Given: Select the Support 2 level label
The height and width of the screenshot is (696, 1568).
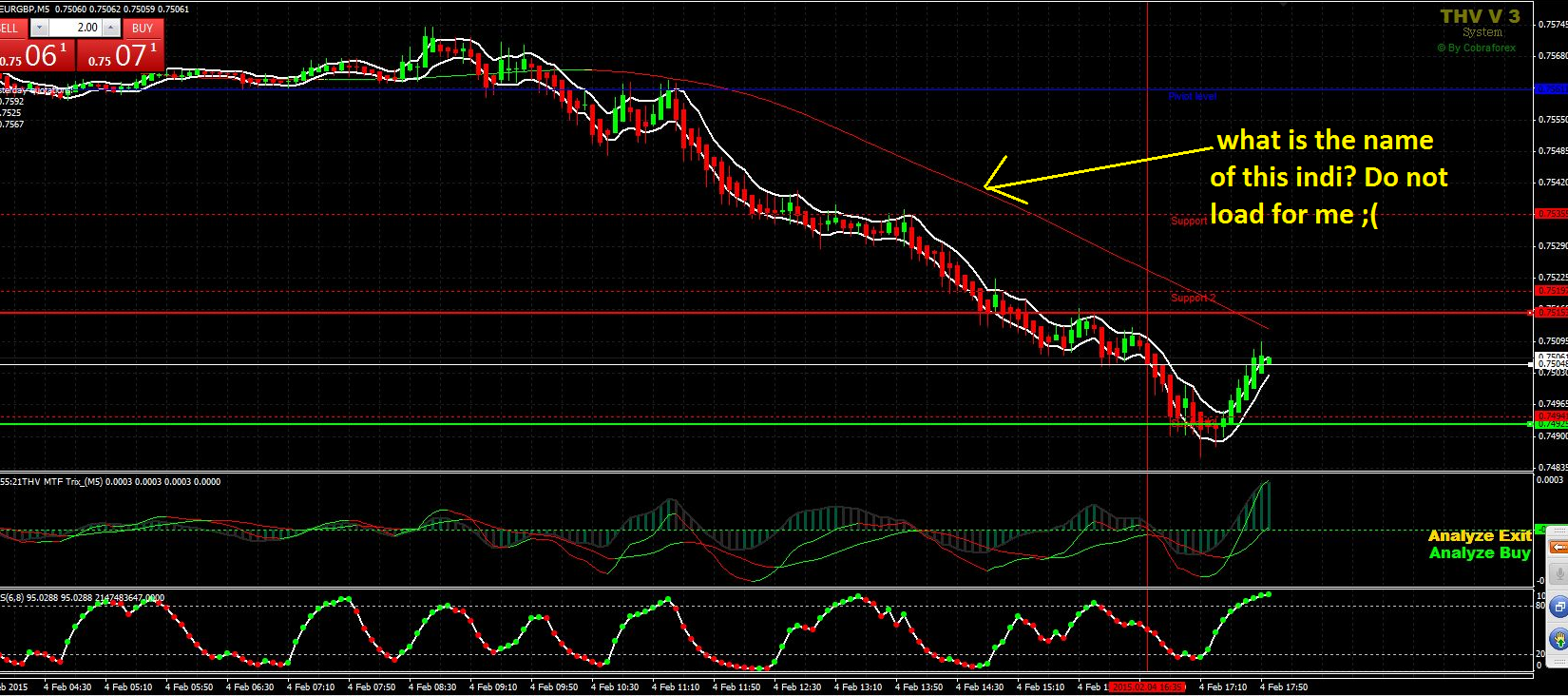Looking at the screenshot, I should click(x=1193, y=298).
